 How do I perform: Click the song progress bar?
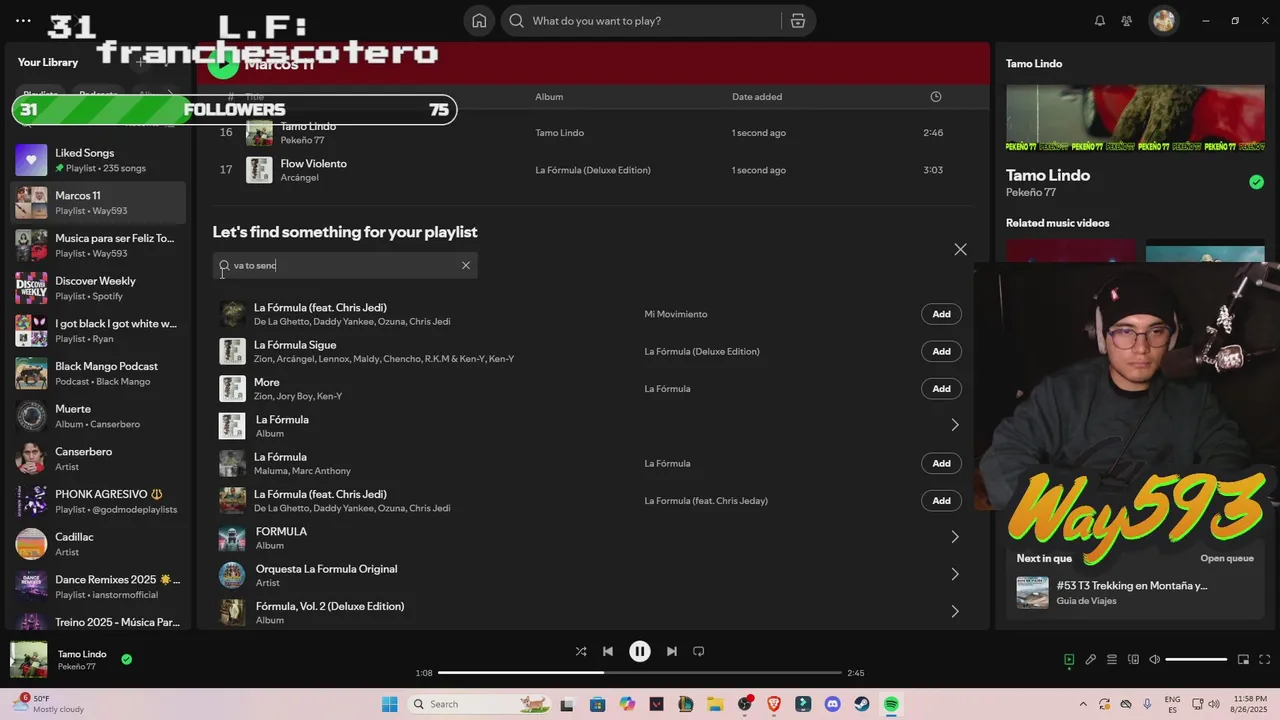point(640,673)
